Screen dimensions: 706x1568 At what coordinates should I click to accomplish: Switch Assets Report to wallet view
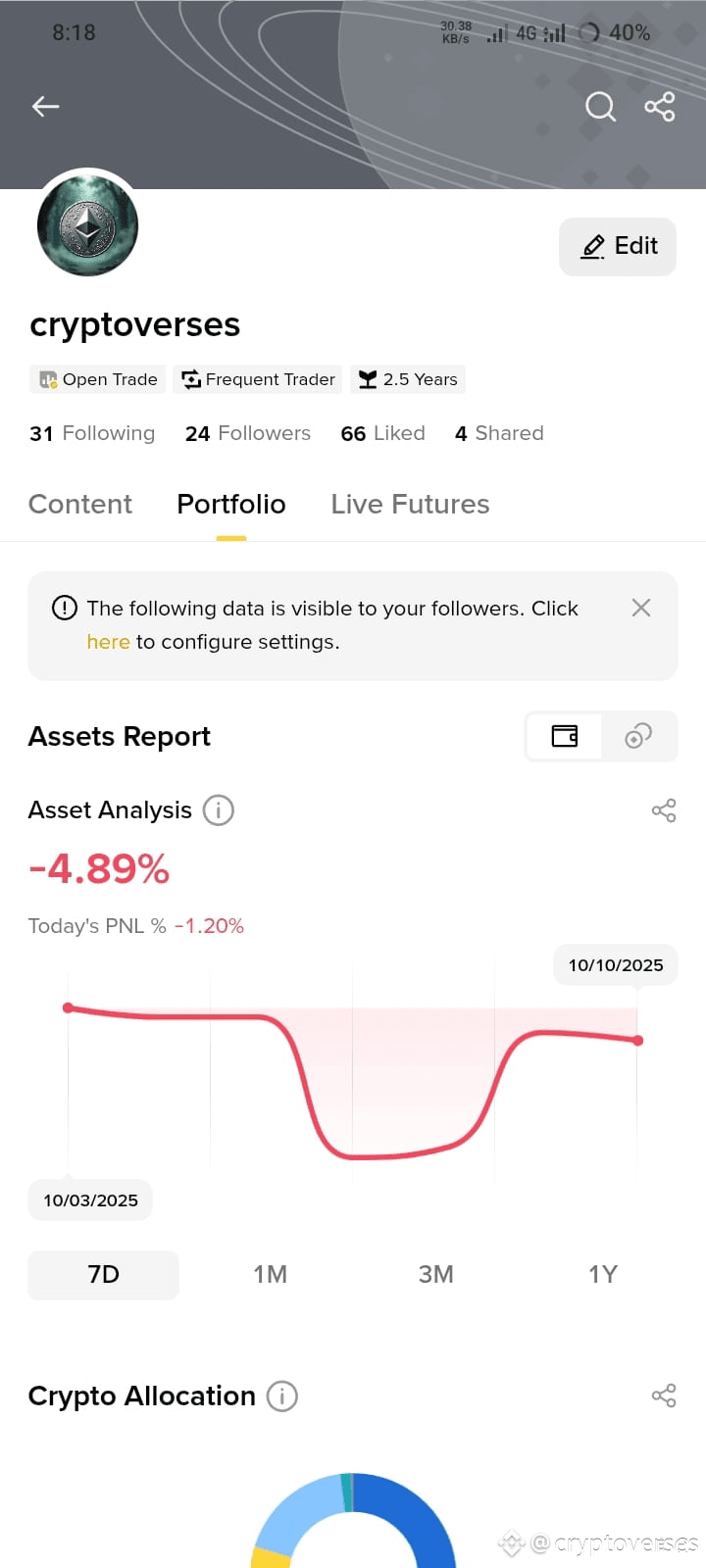coord(565,736)
